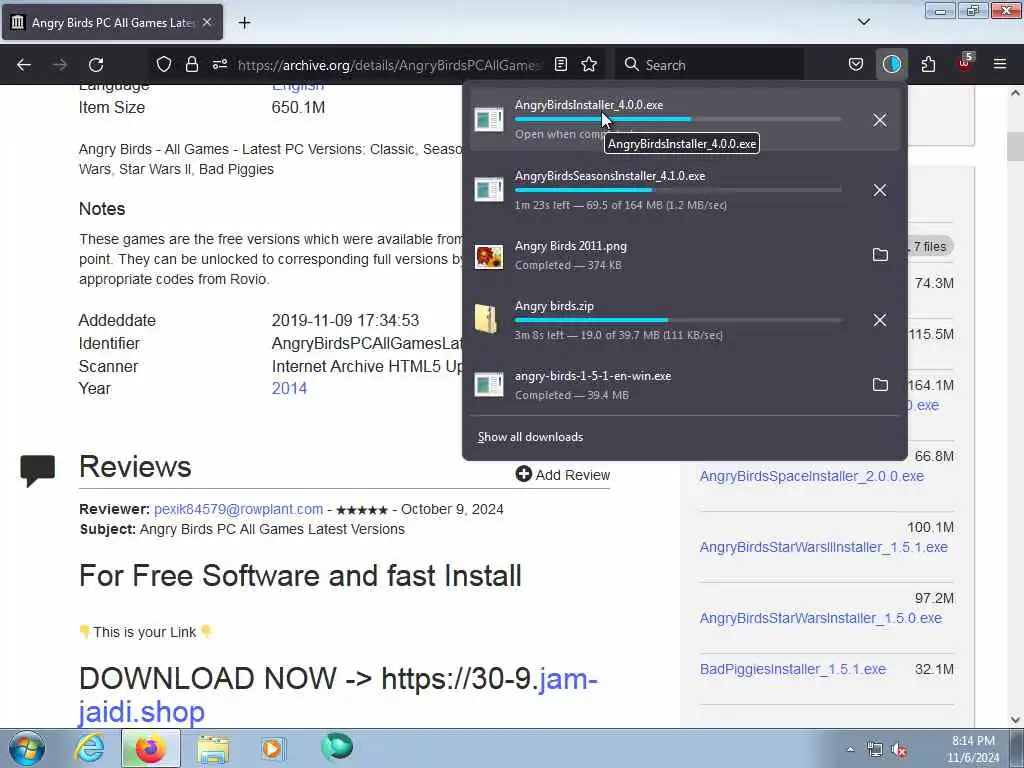The width and height of the screenshot is (1024, 768).
Task: Download AngryBirdsStarWarsIIInstaller_1.5.1.exe
Action: pyautogui.click(x=824, y=547)
